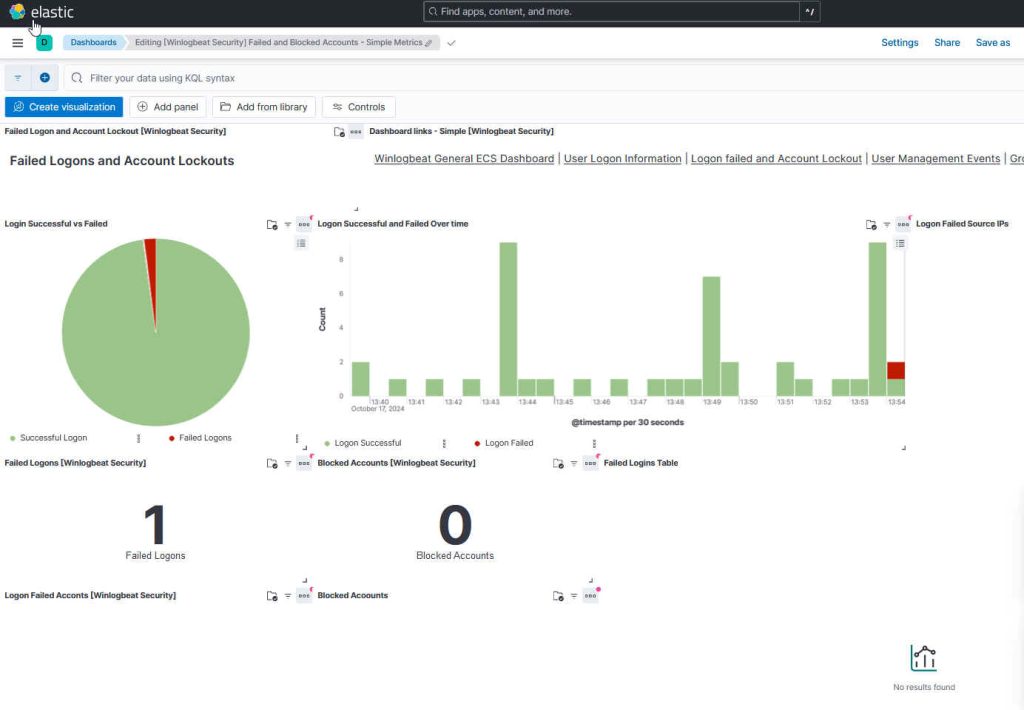Open the Winlogbeat General ECS Dashboard link
1024x710 pixels.
coord(464,158)
